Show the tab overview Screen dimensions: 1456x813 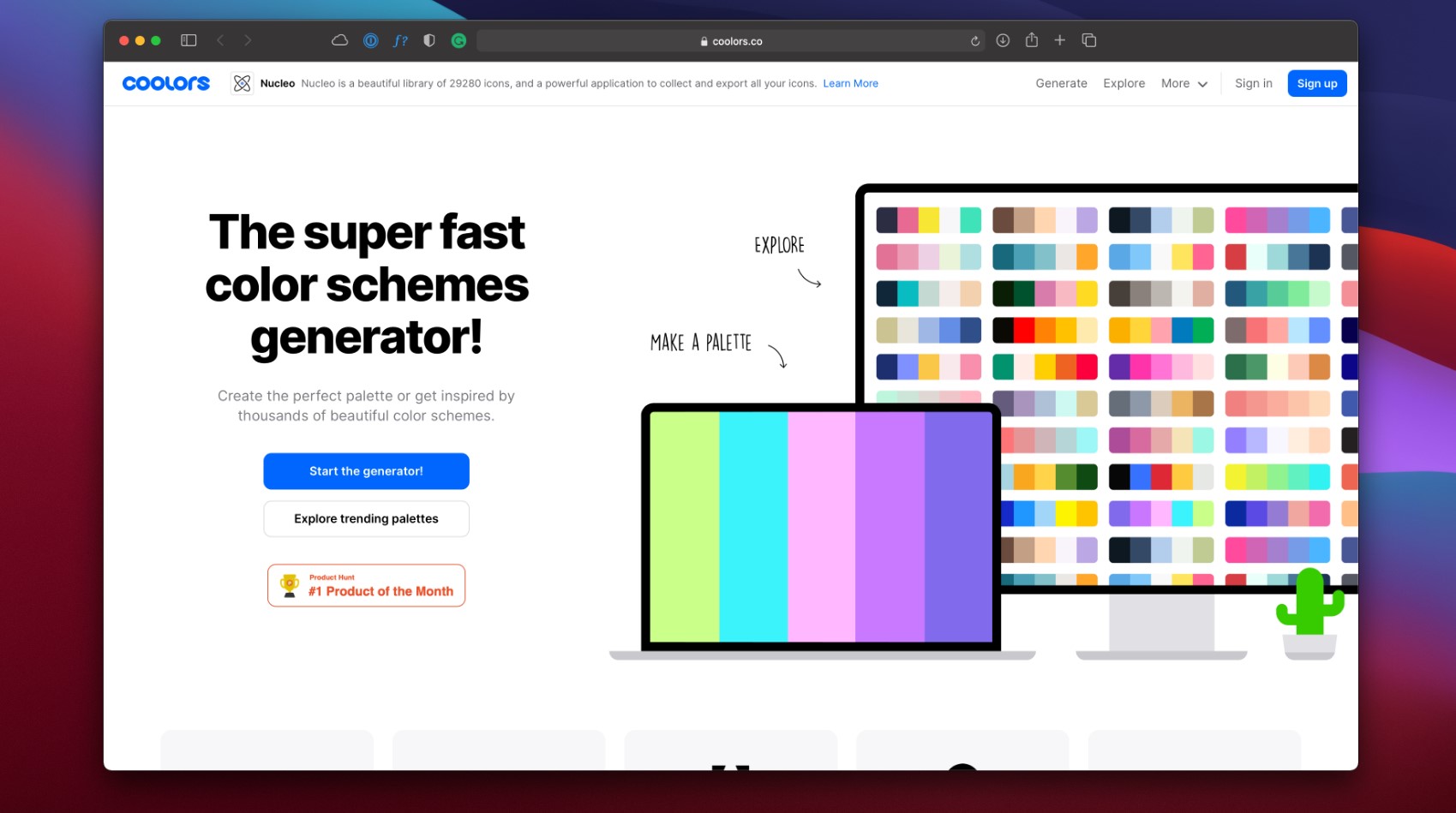tap(1089, 40)
